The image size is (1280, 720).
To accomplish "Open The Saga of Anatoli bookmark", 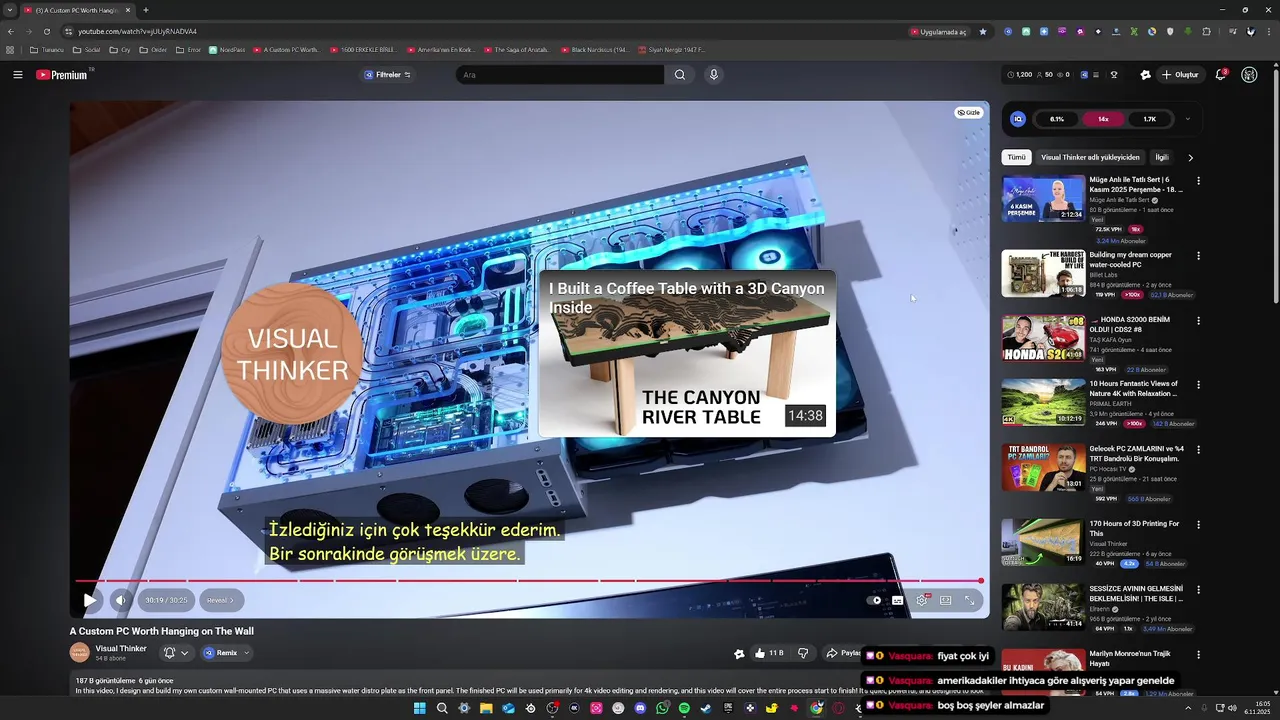I will coord(516,50).
